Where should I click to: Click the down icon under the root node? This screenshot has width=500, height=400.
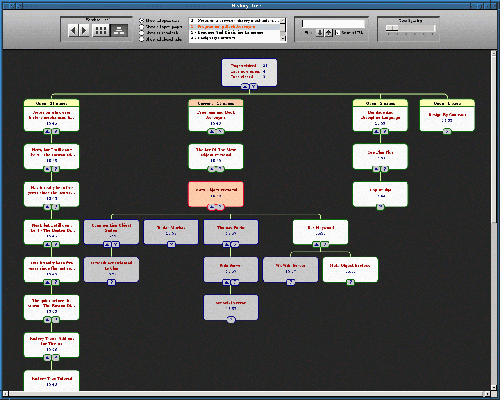[x=254, y=86]
